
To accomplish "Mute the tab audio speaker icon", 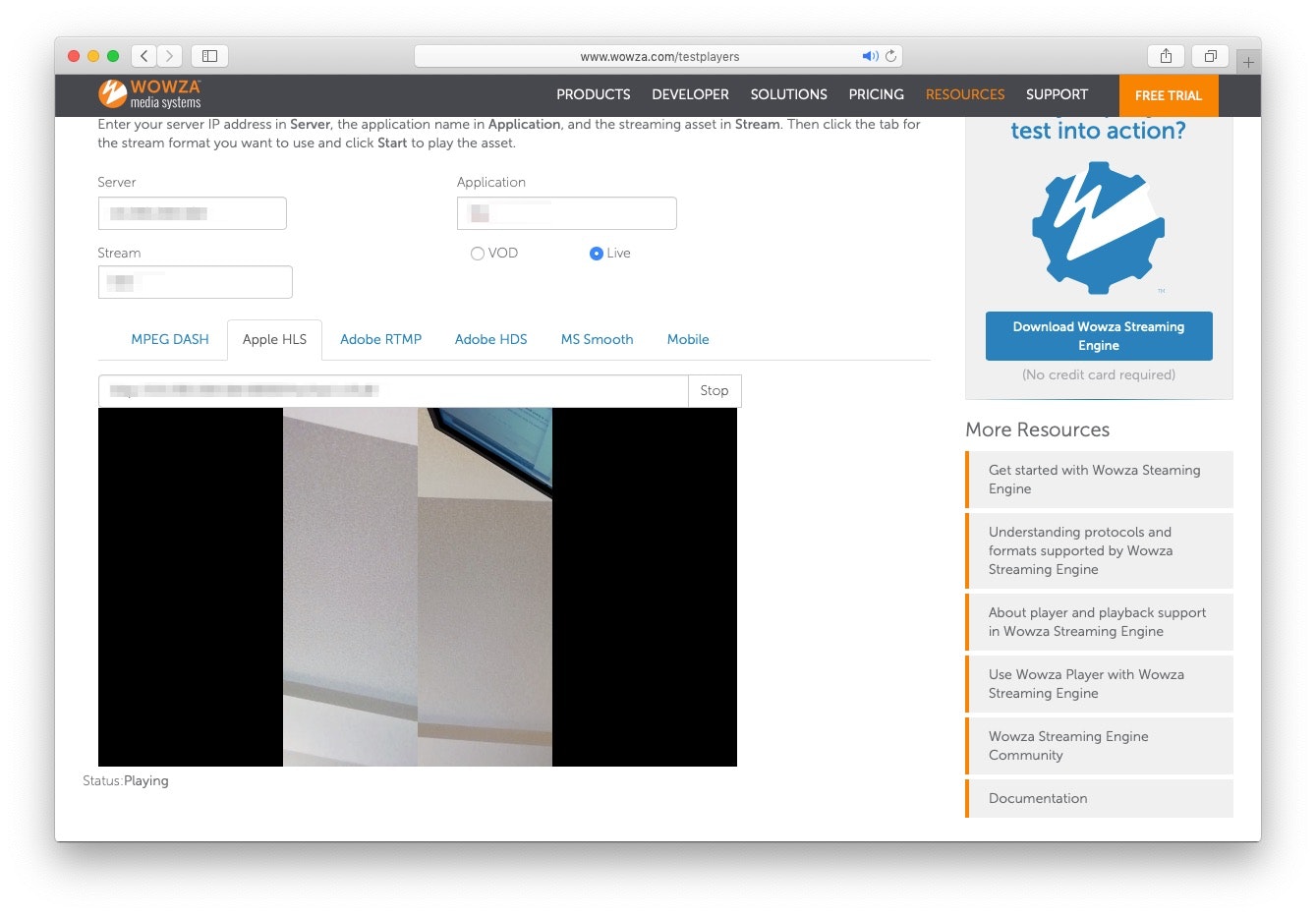I will point(870,56).
